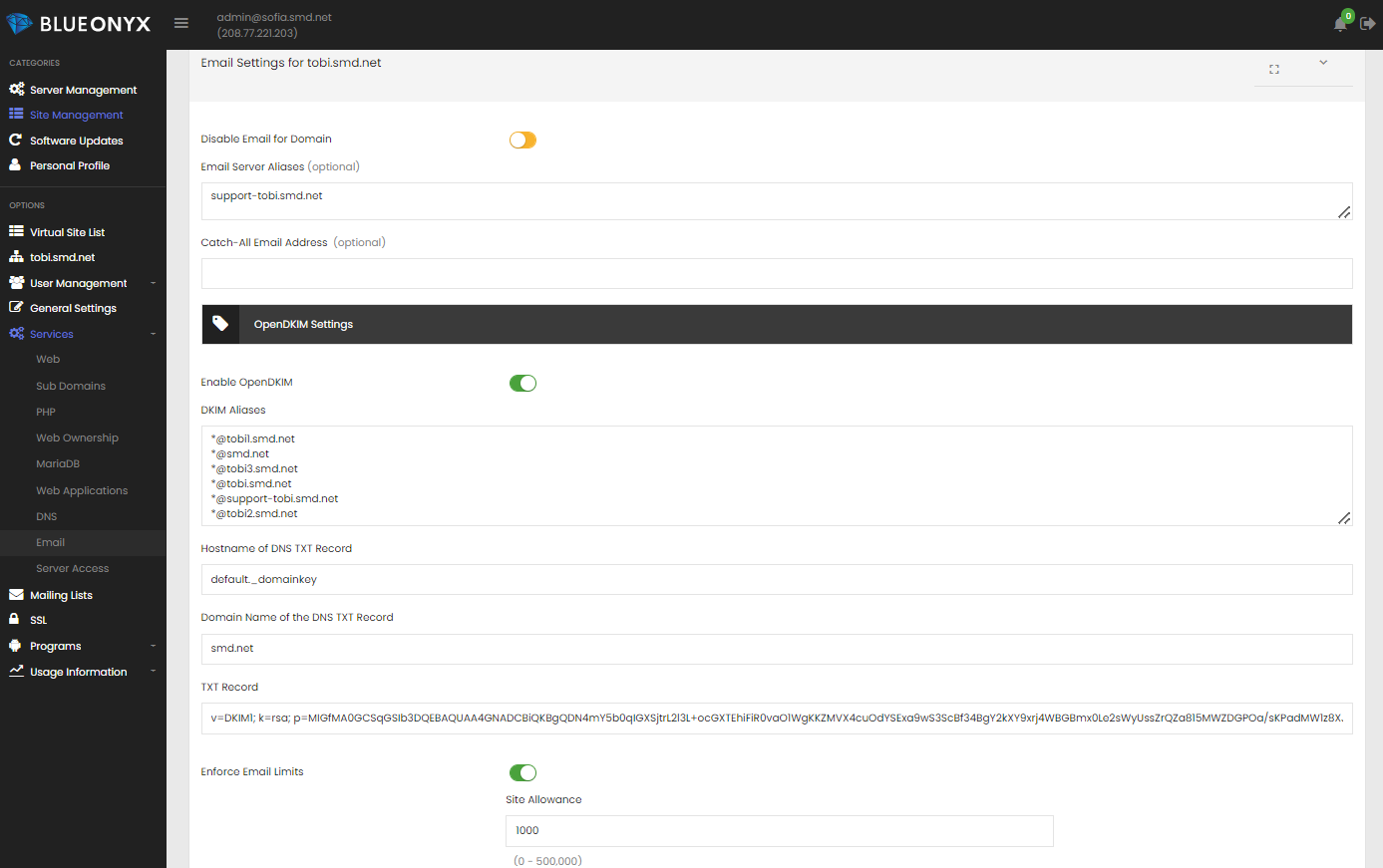Click the Catch-All Email Address field
Viewport: 1383px width, 868px height.
coord(777,273)
